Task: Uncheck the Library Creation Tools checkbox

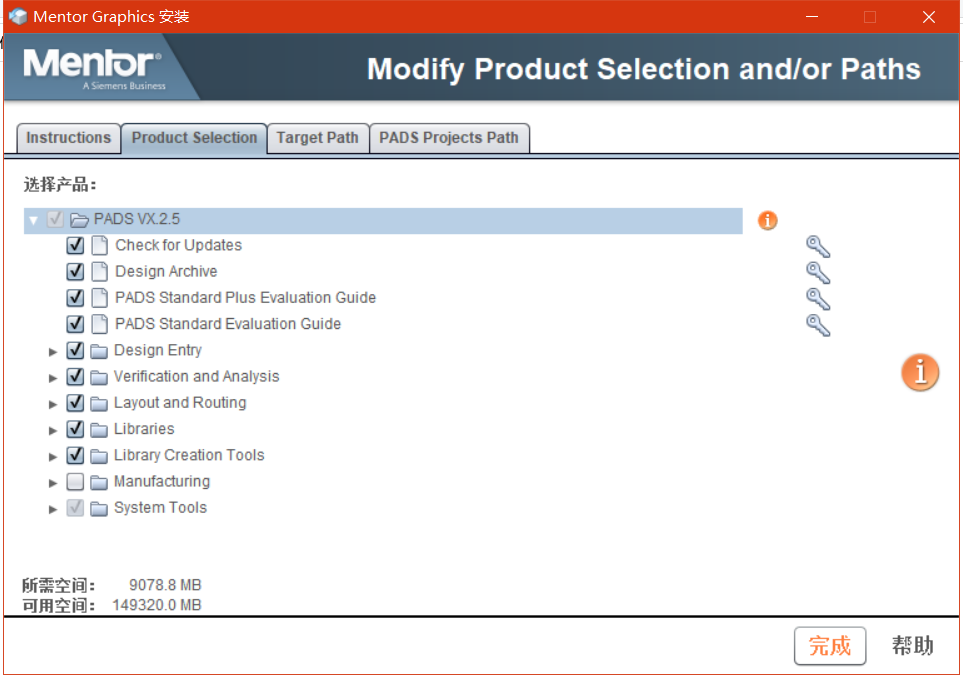Action: point(75,455)
